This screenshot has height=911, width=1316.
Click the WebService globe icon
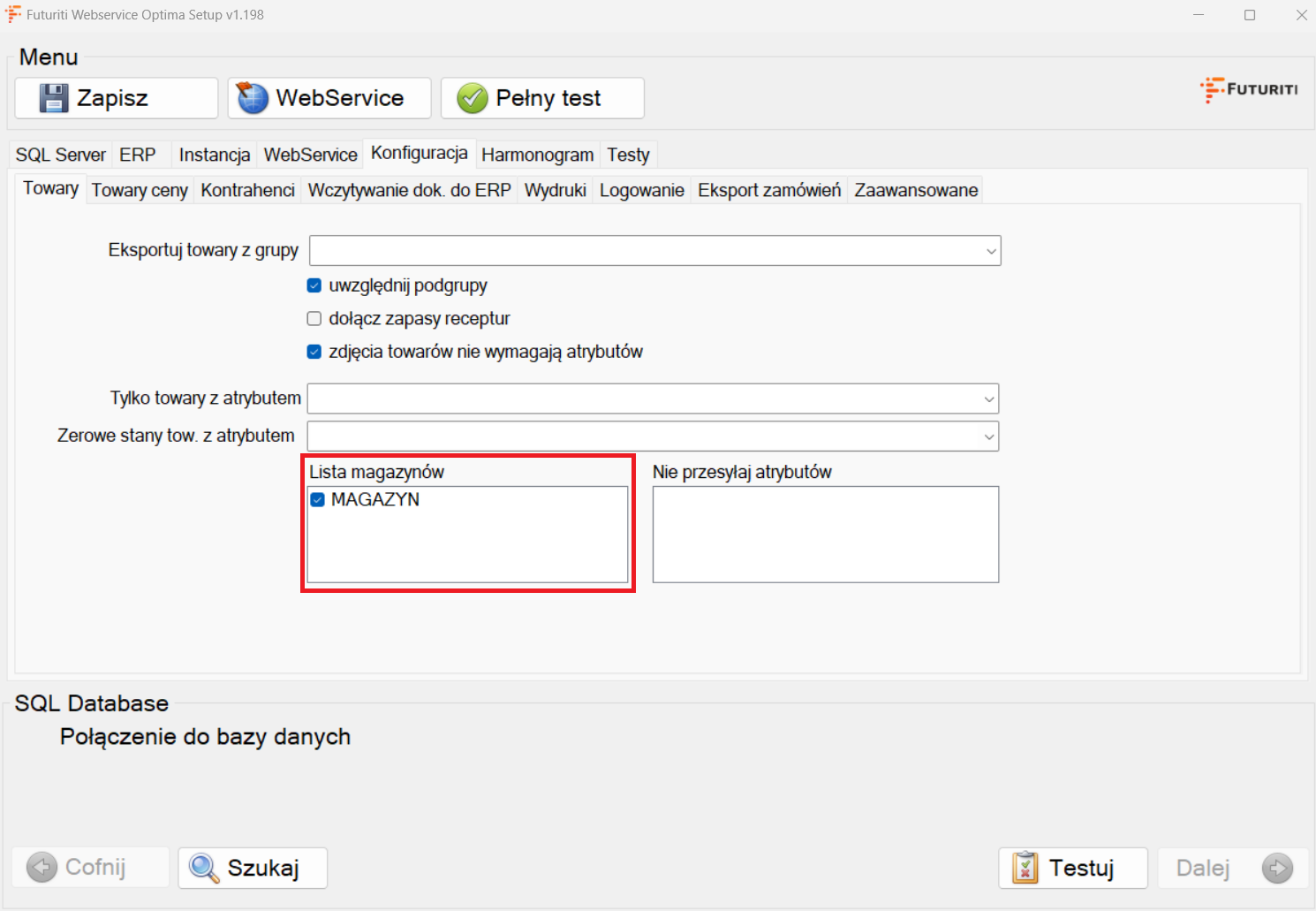(253, 98)
